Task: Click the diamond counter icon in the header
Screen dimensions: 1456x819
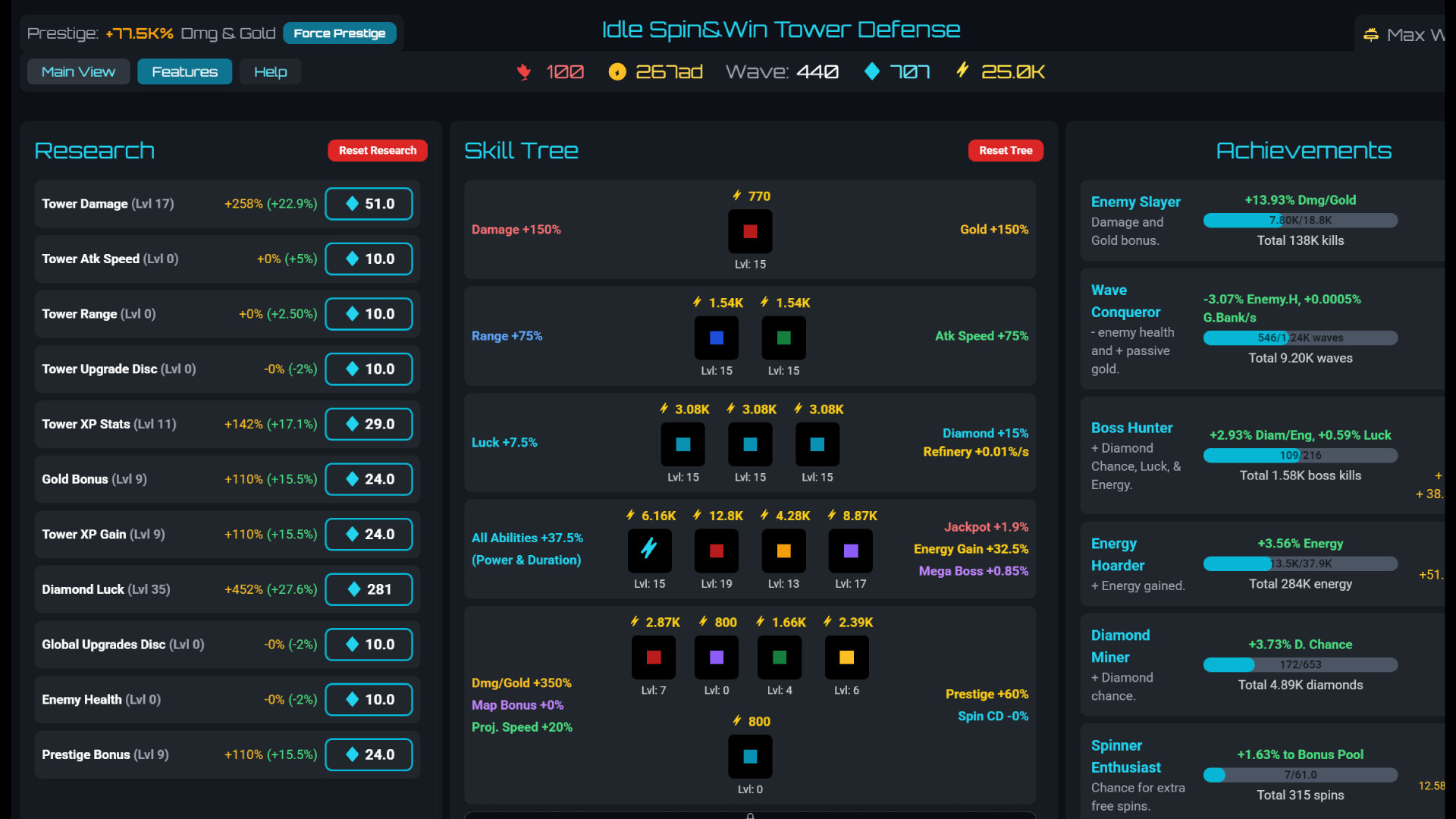Action: click(871, 71)
